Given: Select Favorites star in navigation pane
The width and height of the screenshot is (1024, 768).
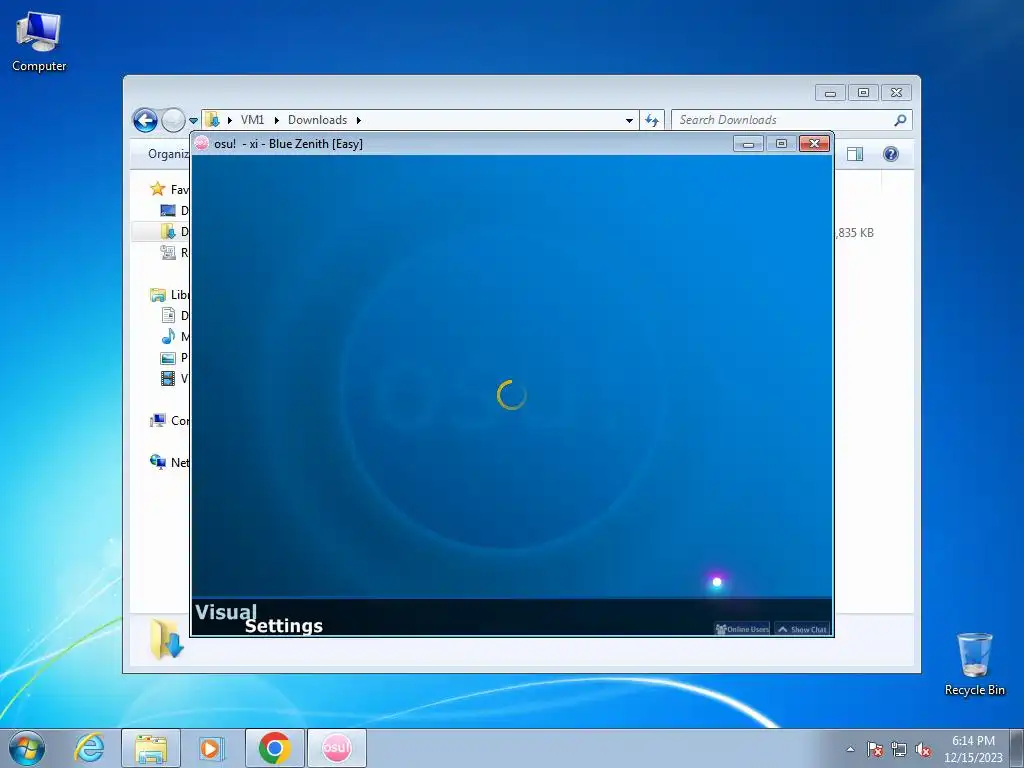Looking at the screenshot, I should [157, 189].
